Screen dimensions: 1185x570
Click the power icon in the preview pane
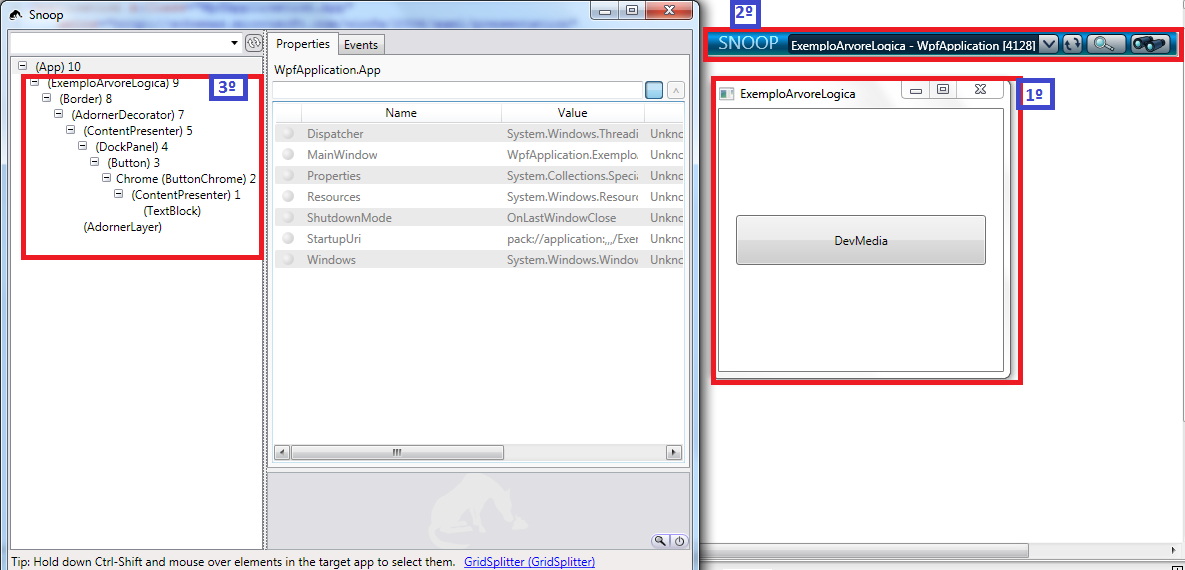pos(679,541)
